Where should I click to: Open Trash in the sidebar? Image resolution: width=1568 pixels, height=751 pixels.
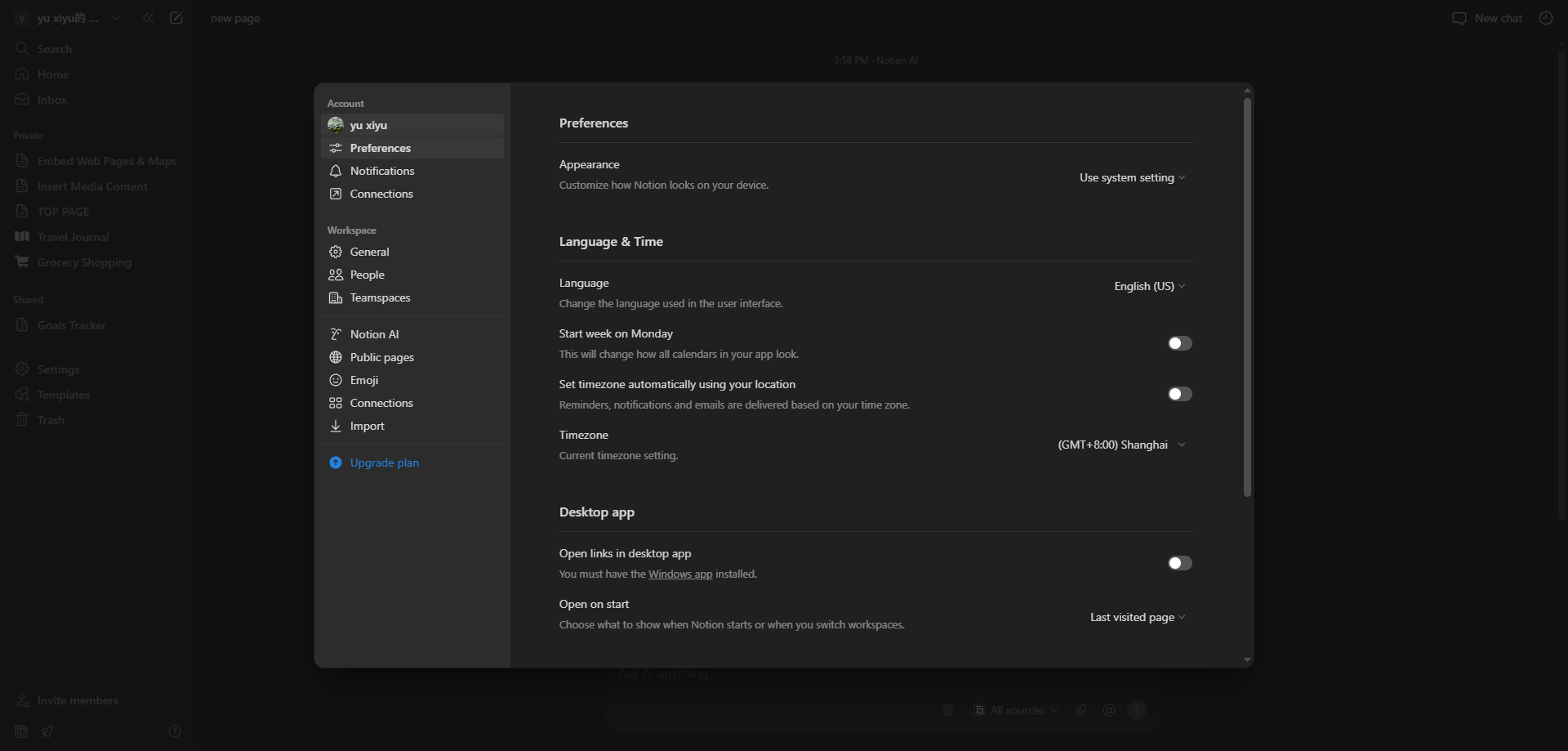(96, 420)
